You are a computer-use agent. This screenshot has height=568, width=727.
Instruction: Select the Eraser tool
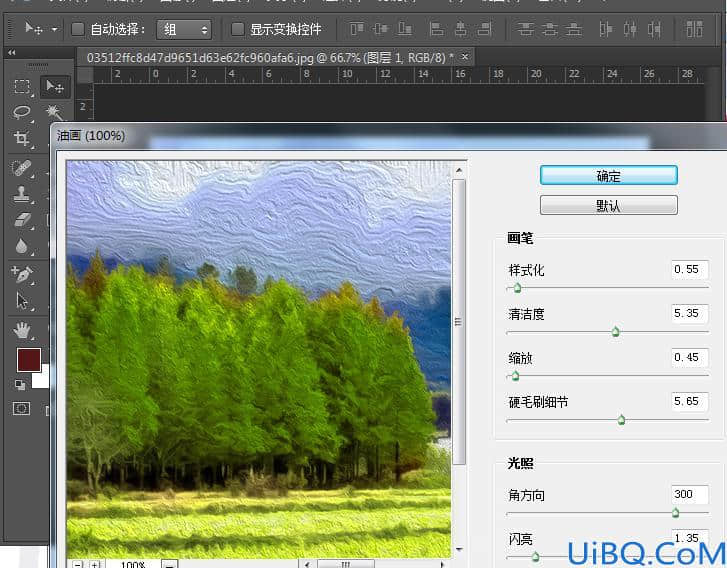22,220
